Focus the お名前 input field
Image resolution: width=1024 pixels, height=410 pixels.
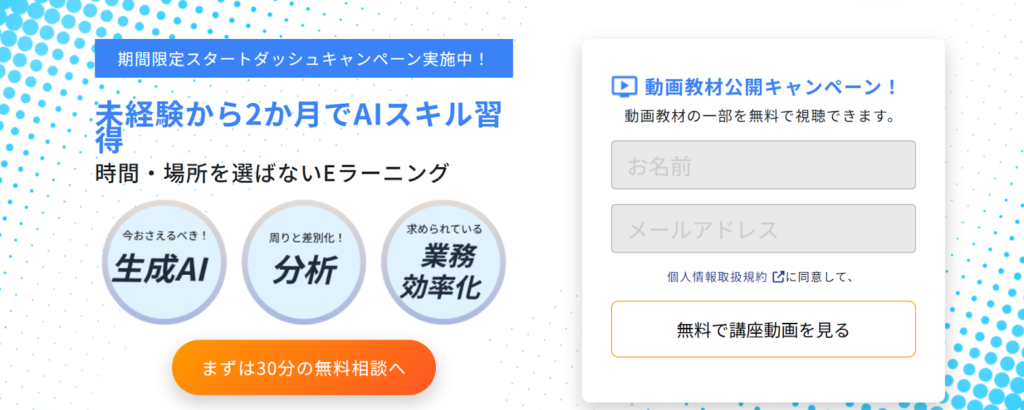763,165
